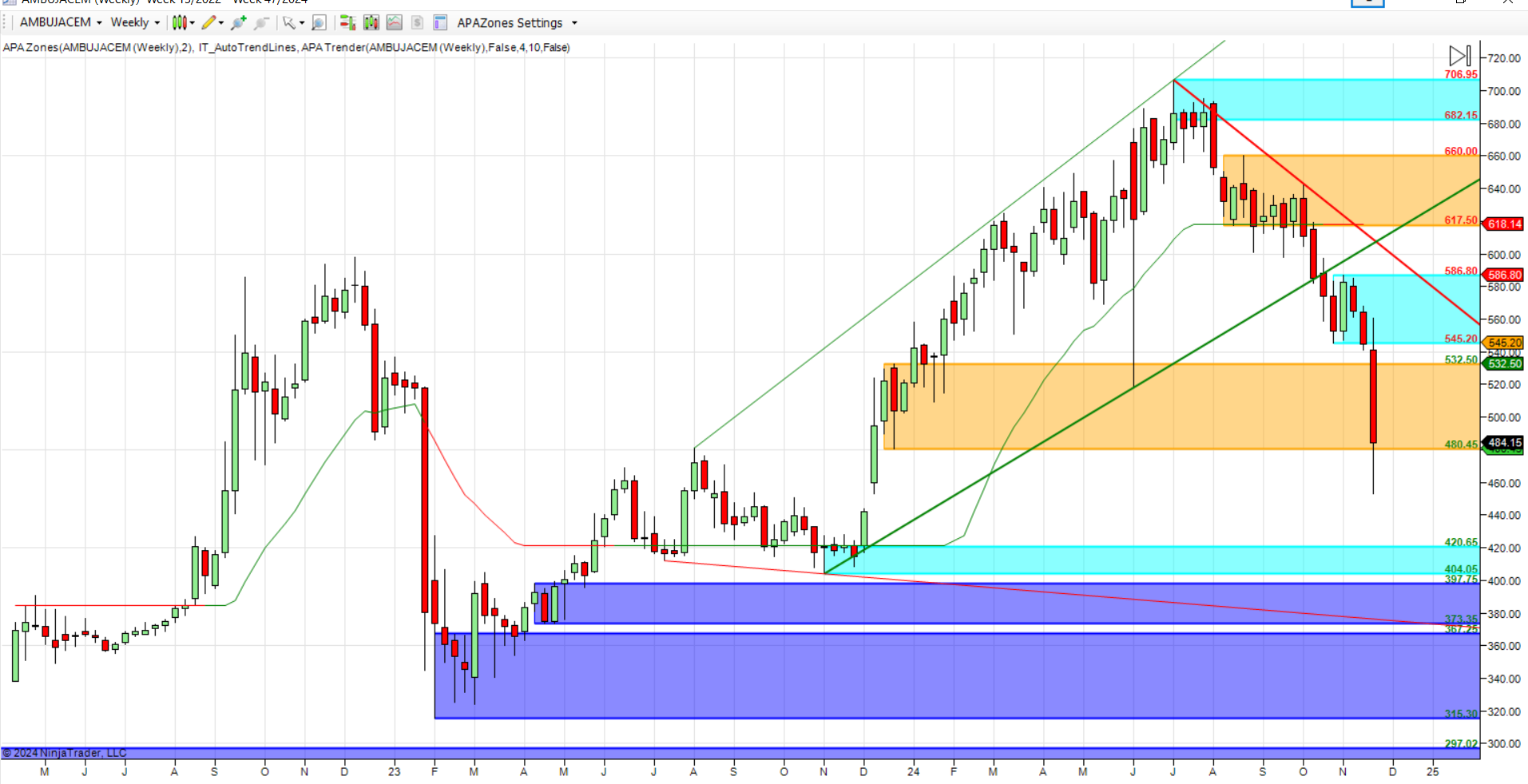Select the pencil drawing tools icon
This screenshot has width=1528, height=784.
coord(208,22)
